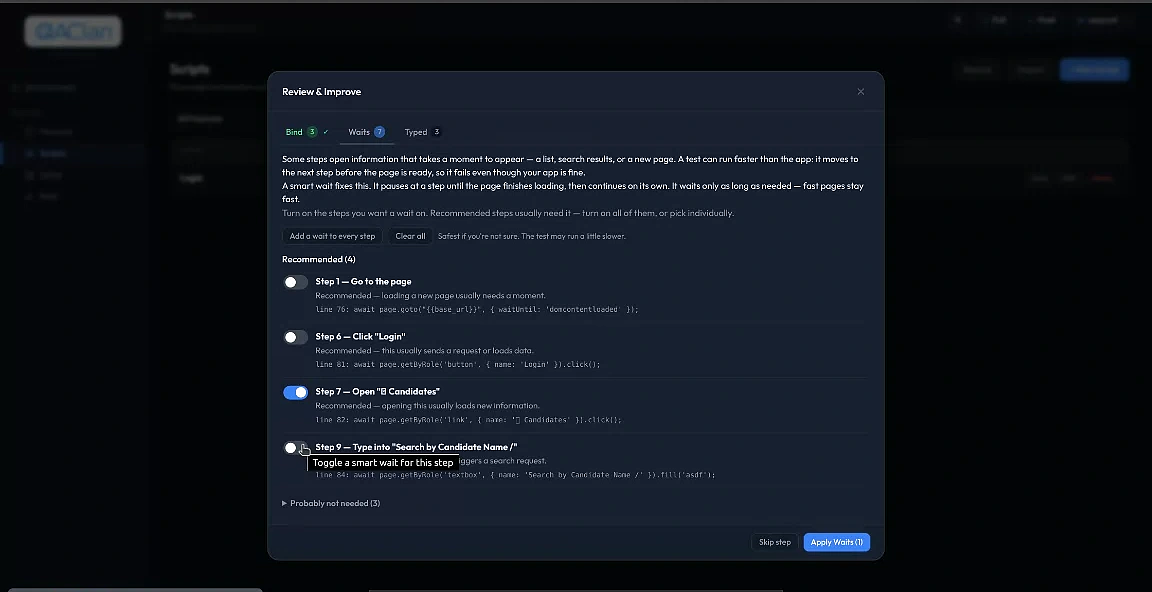
Task: Click the Skip step button
Action: point(774,542)
